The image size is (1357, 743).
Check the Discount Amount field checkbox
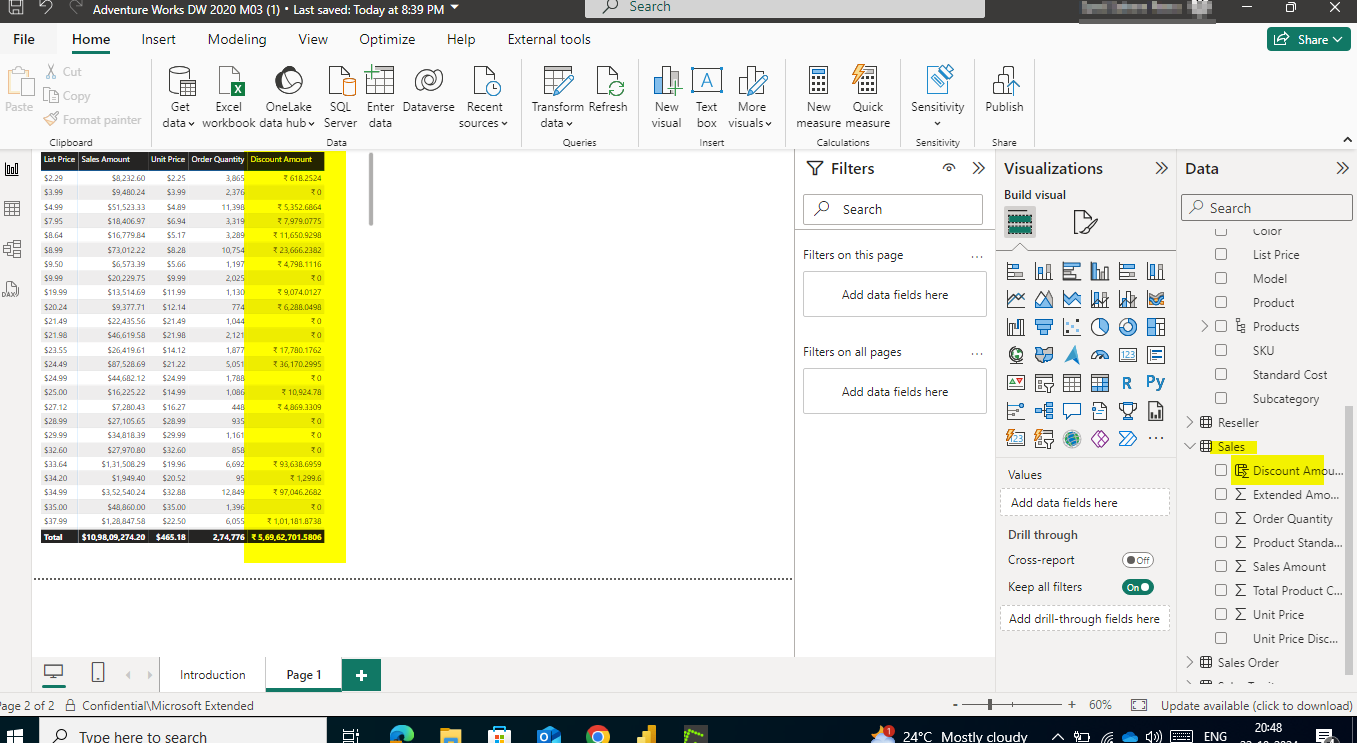point(1221,470)
